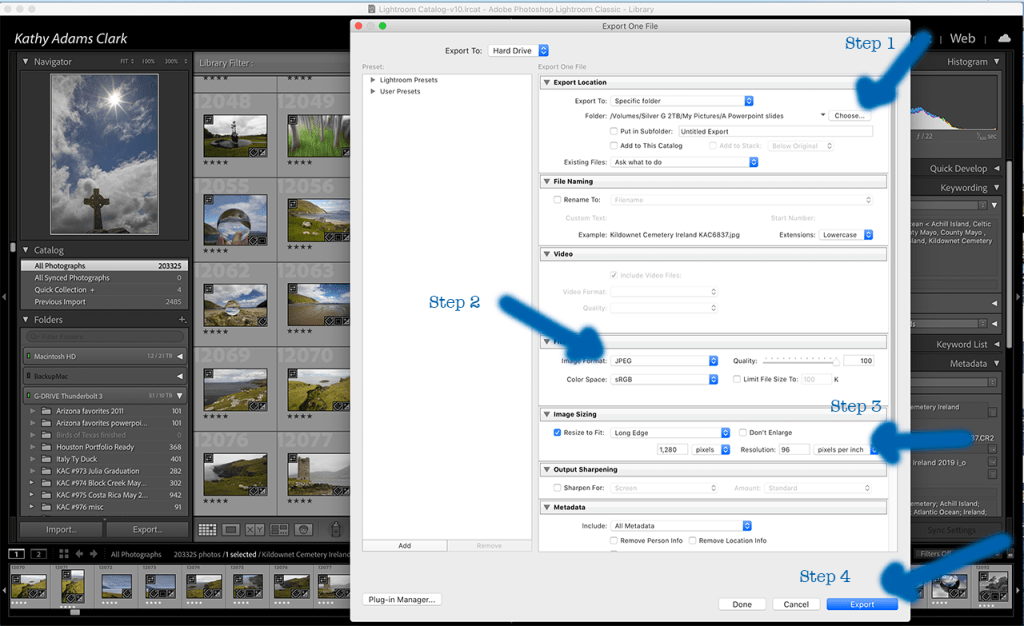Enable the Don't Enlarge checkbox

[x=743, y=433]
